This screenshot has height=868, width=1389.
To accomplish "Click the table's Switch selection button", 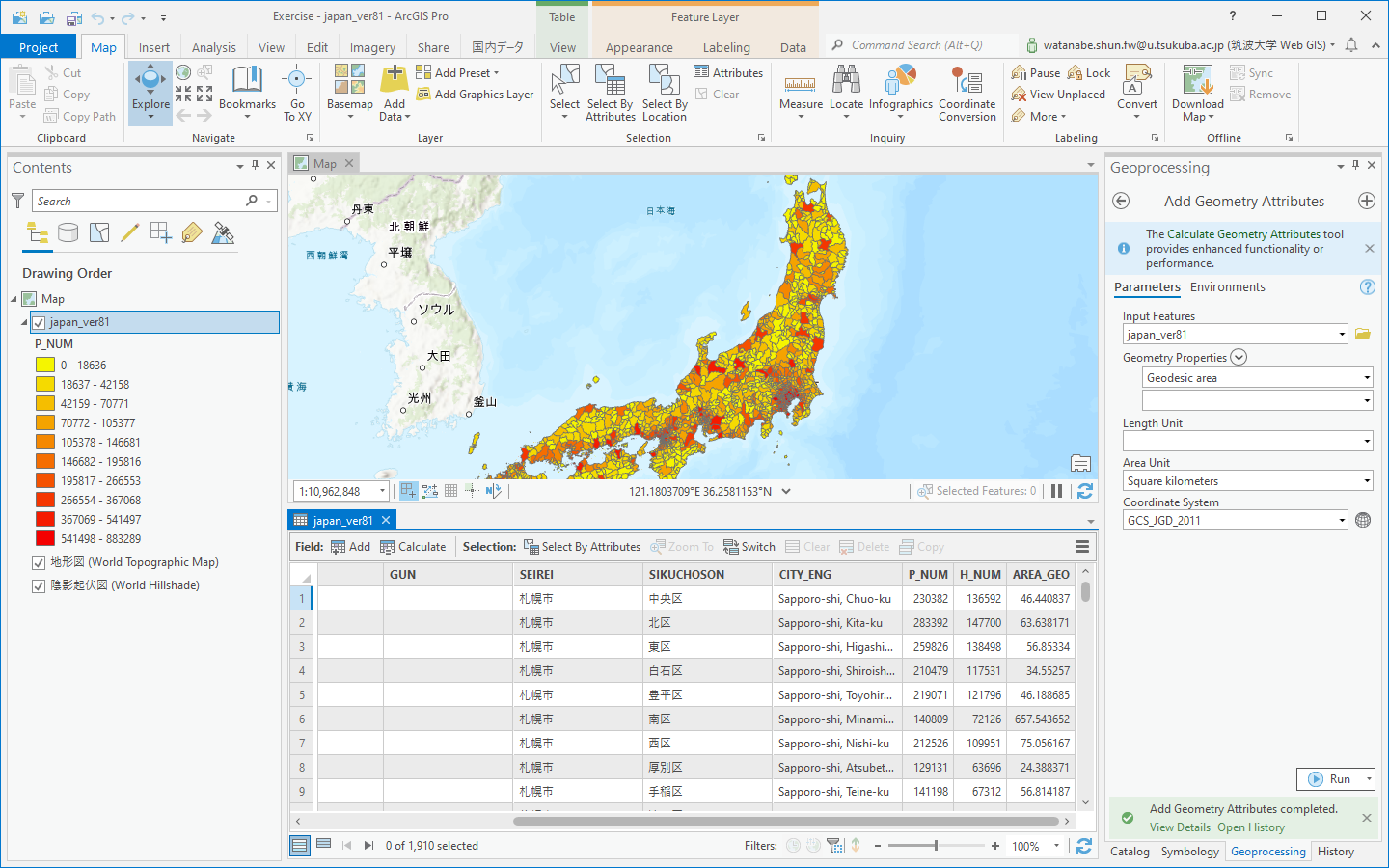I will 749,547.
